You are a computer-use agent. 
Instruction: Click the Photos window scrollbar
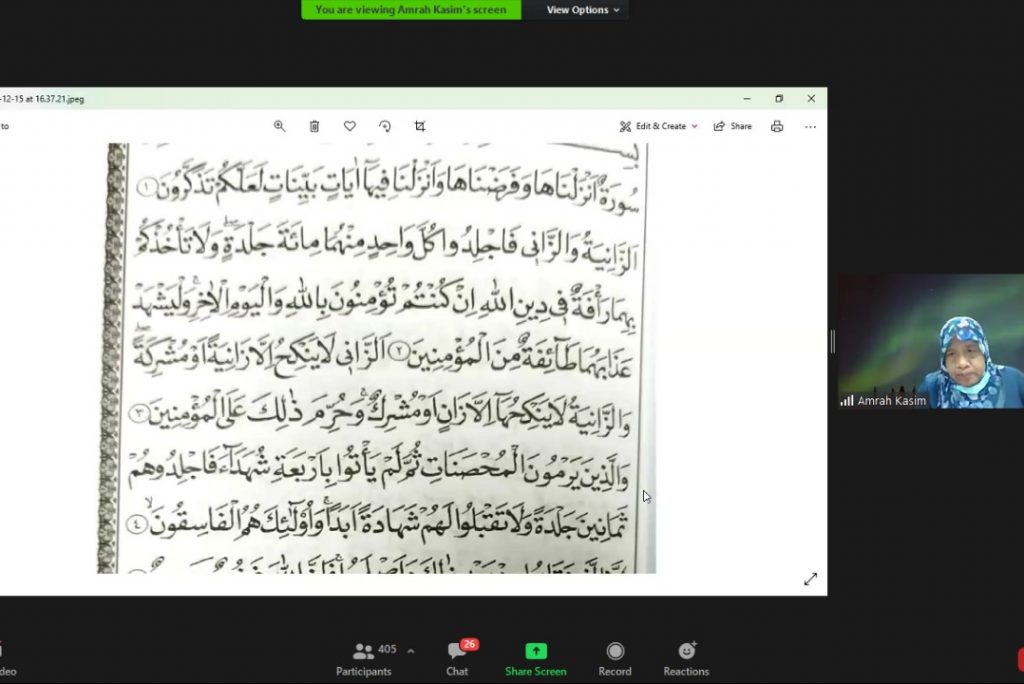pos(831,341)
